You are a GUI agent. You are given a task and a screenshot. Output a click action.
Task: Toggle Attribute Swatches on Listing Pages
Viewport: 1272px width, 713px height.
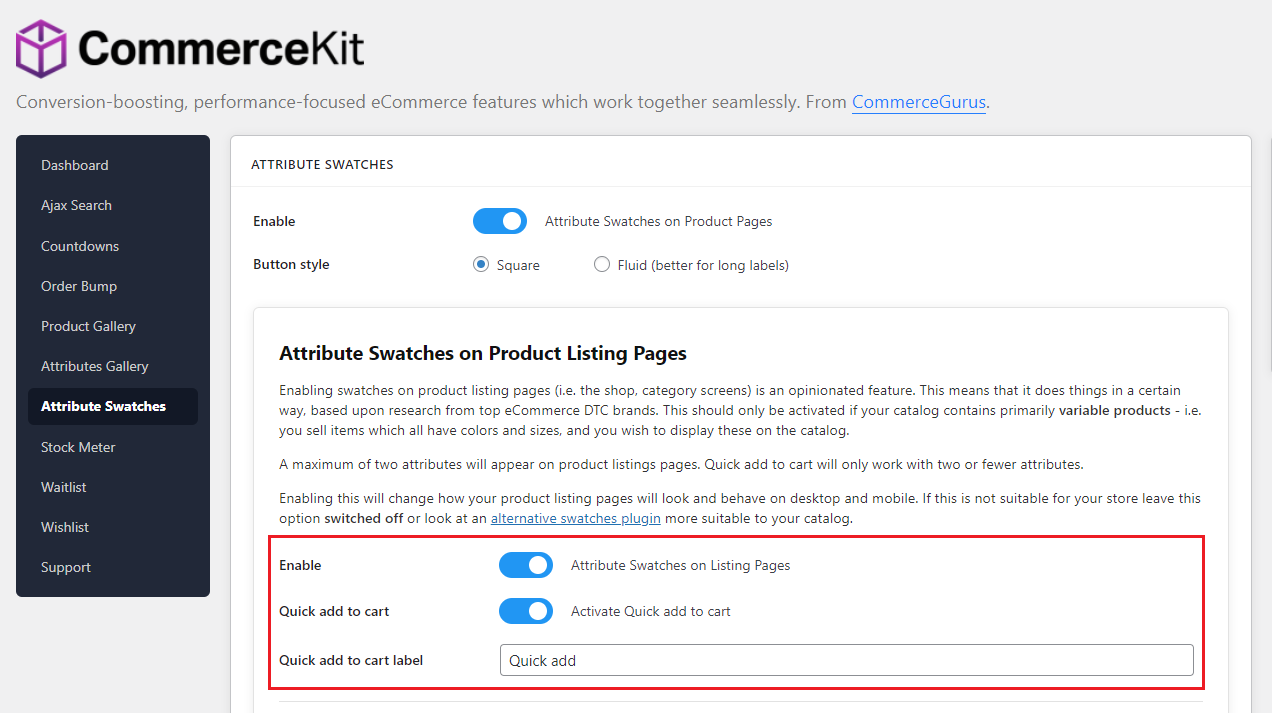[526, 565]
